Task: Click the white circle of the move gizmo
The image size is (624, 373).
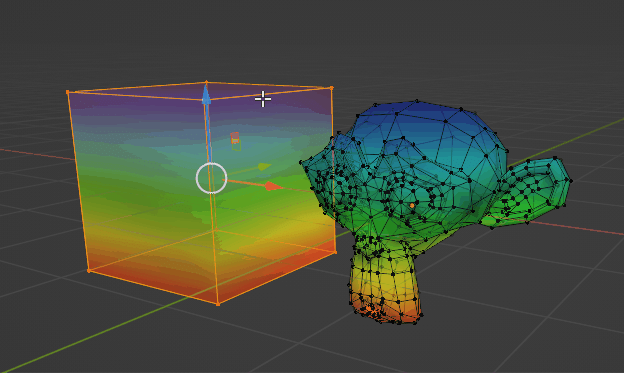Action: click(x=211, y=178)
